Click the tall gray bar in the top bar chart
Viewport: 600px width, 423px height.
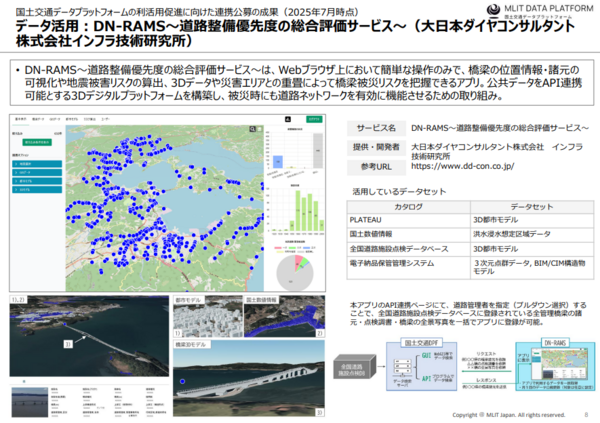click(318, 150)
